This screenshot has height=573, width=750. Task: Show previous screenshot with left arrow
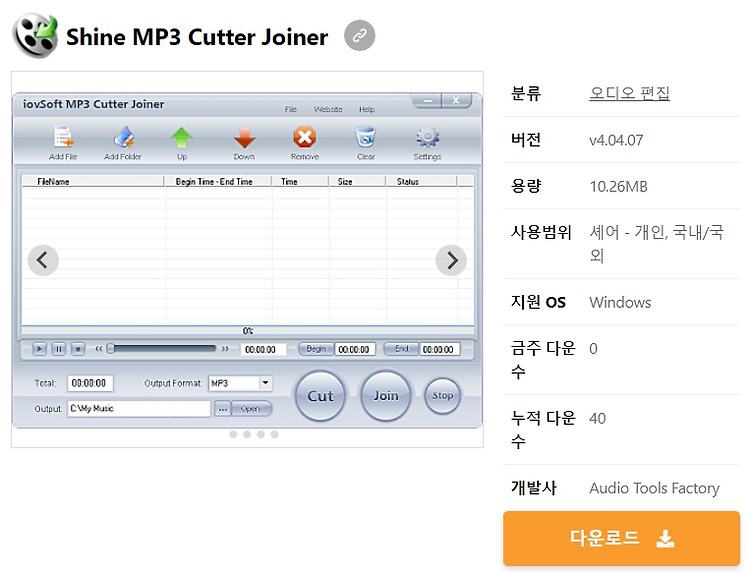(x=43, y=260)
